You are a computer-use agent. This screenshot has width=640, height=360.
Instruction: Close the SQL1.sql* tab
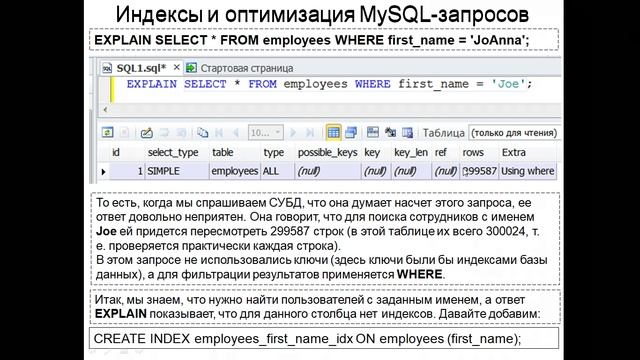176,67
